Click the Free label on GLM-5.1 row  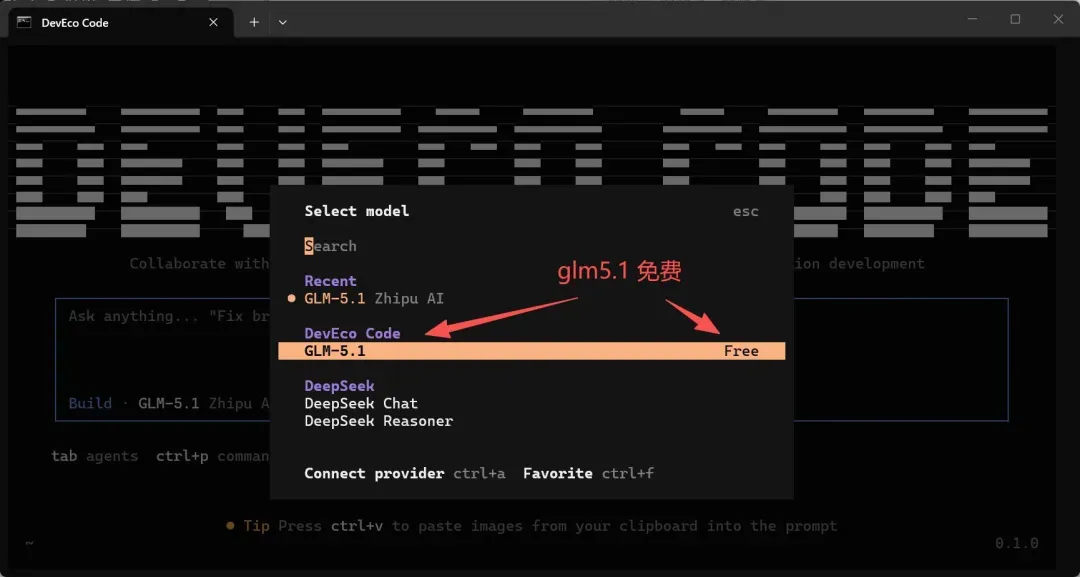point(741,351)
